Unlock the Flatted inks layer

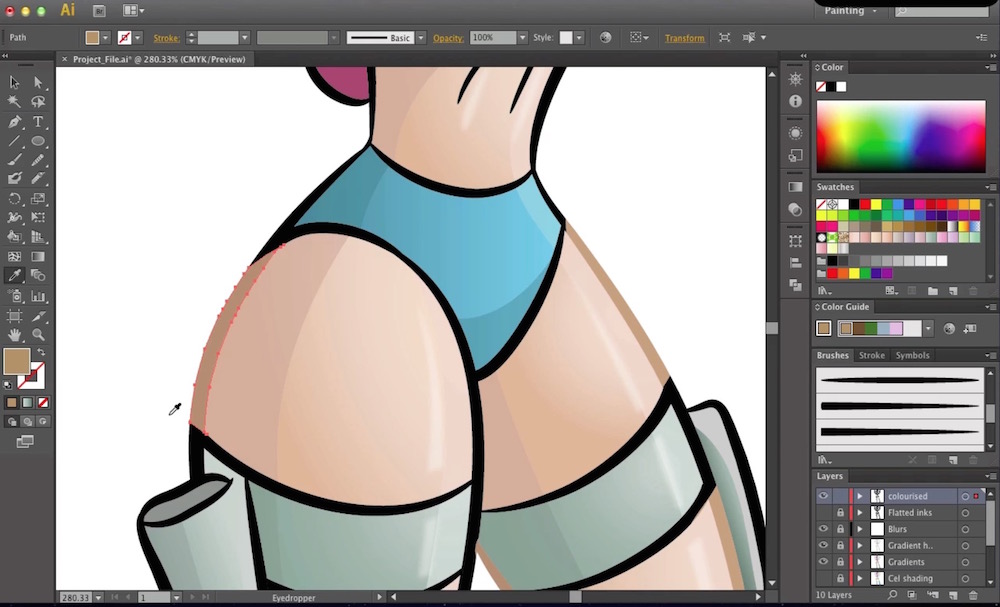point(840,513)
